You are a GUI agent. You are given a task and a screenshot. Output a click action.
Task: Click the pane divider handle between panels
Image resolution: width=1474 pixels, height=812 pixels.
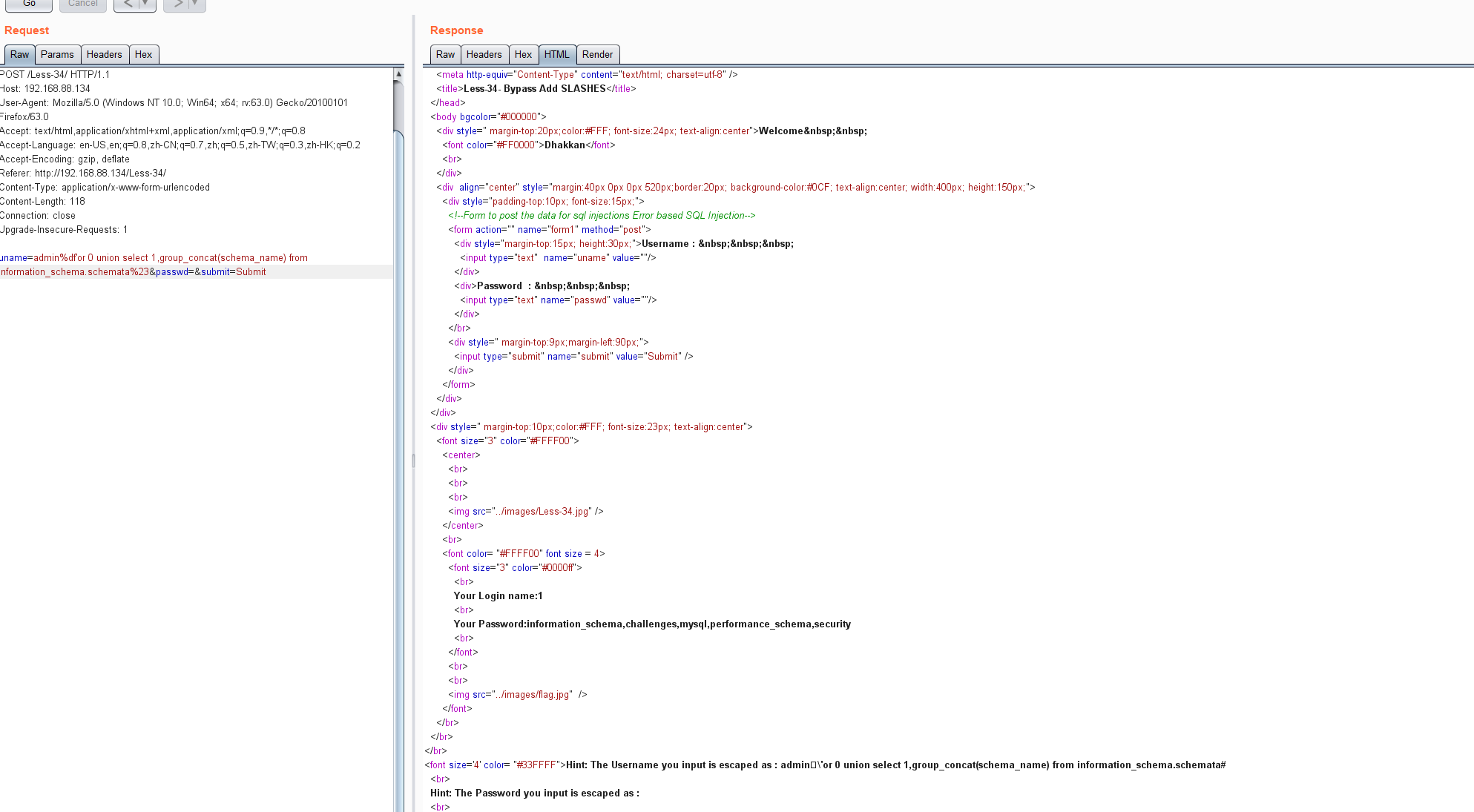tap(413, 460)
